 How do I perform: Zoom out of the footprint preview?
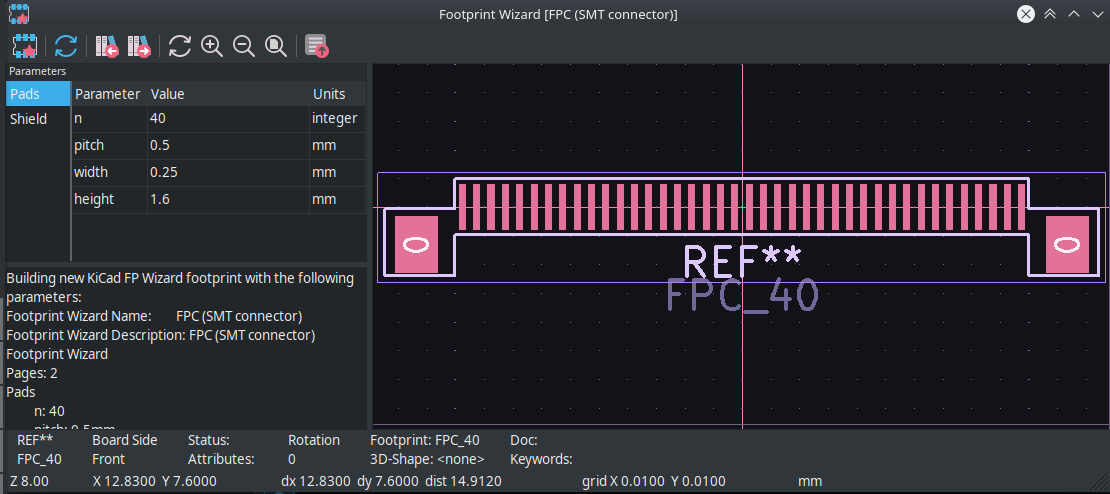(x=243, y=46)
